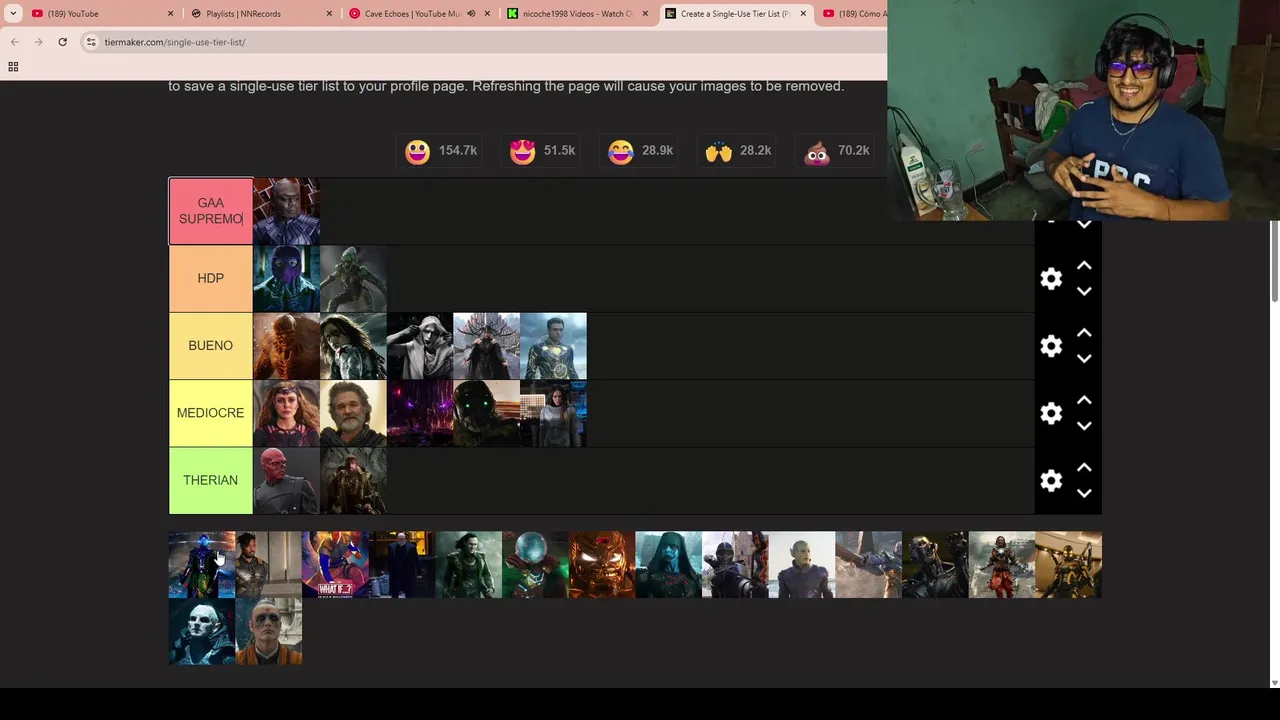Image resolution: width=1280 pixels, height=720 pixels.
Task: Select Red Skull image in THERIAN row
Action: tap(286, 481)
